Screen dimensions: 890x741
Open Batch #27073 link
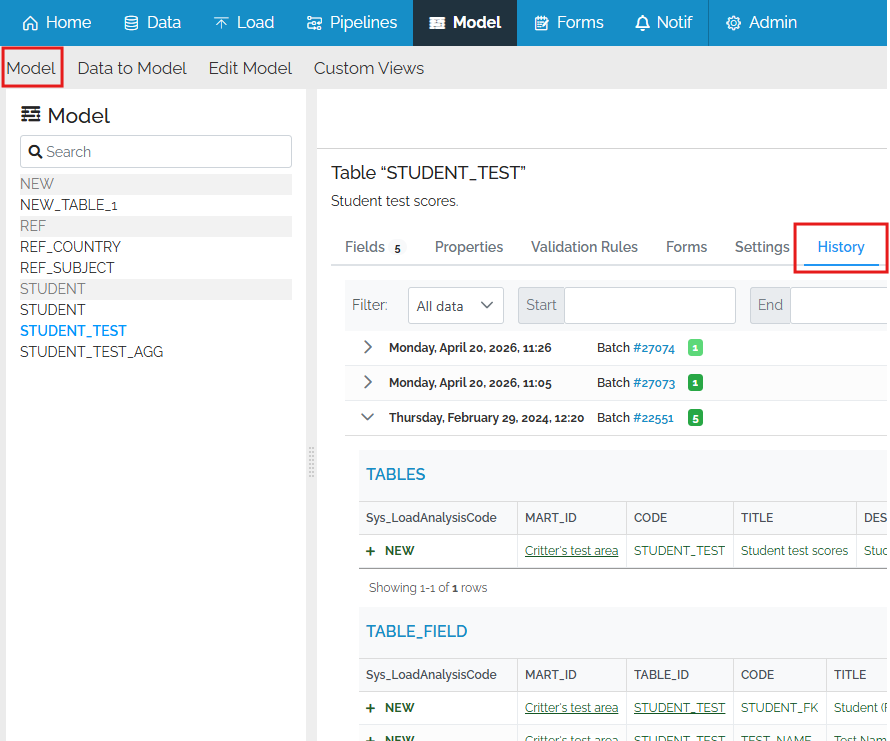654,383
